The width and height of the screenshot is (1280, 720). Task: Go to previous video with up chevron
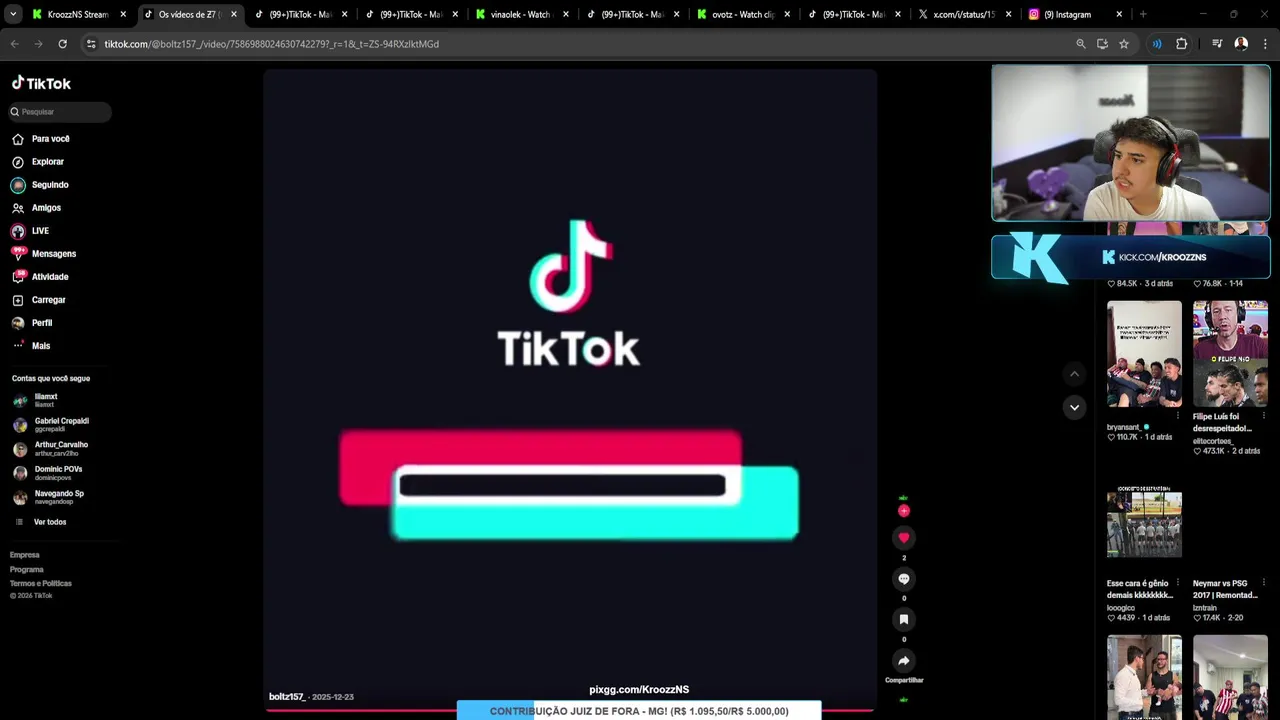point(1074,374)
